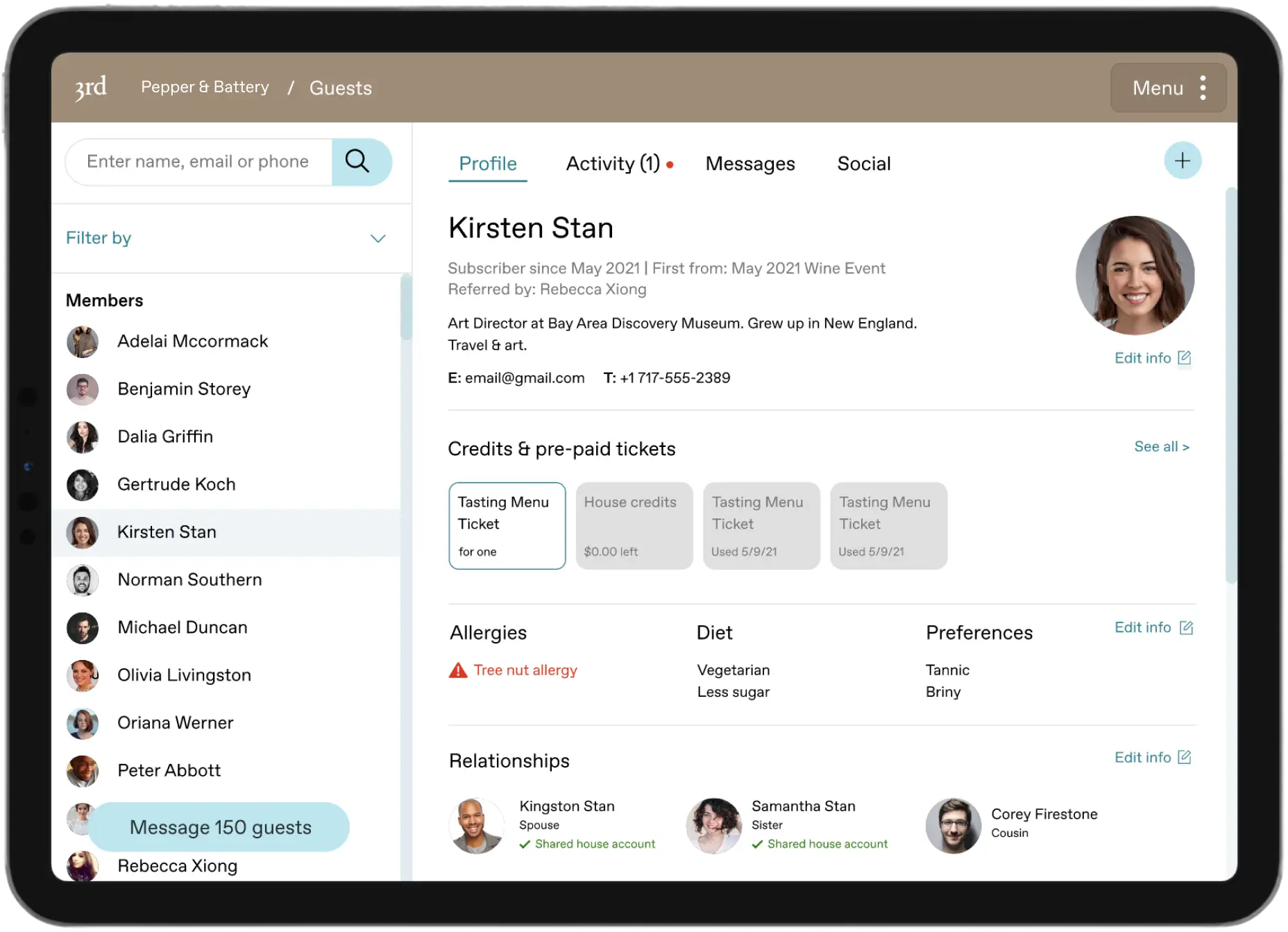The height and width of the screenshot is (932, 1288).
Task: Select the House credits card
Action: 634,525
